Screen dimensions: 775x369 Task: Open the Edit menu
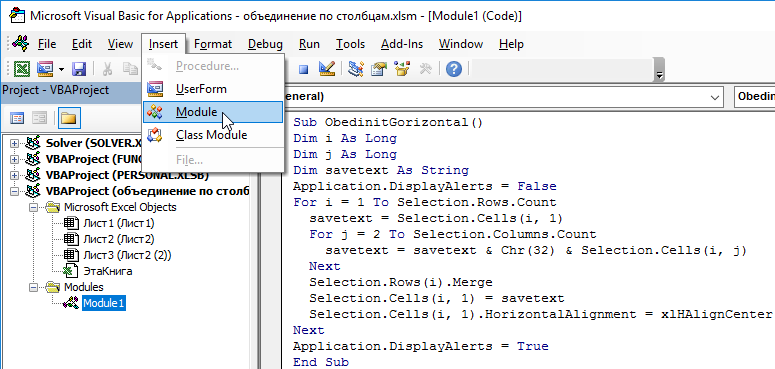[x=82, y=44]
